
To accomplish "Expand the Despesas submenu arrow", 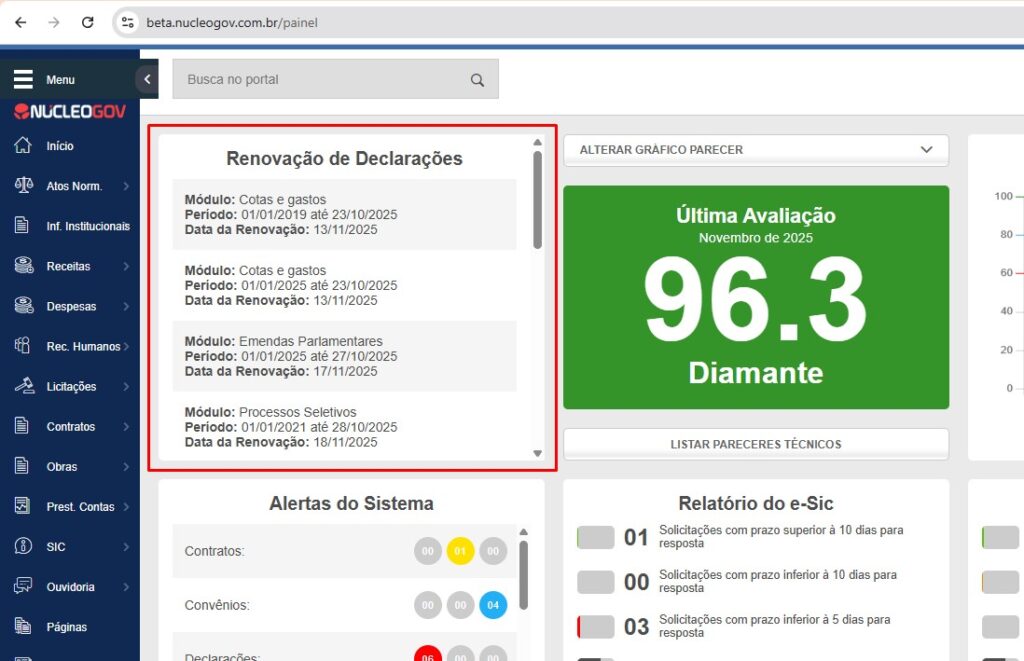I will [126, 307].
